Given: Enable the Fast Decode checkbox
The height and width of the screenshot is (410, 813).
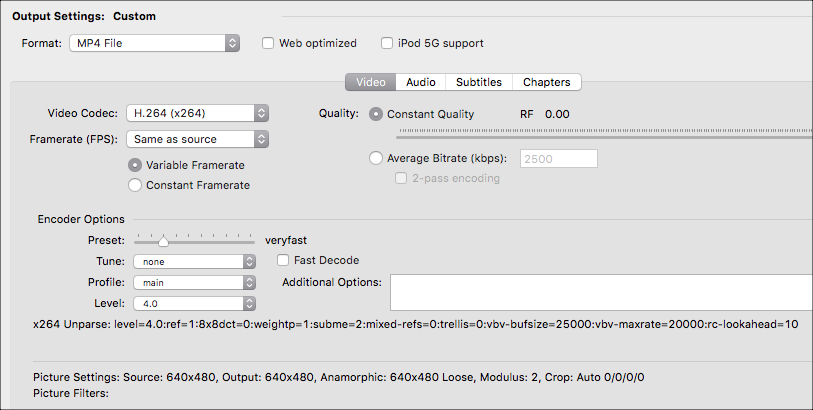Looking at the screenshot, I should pos(283,260).
